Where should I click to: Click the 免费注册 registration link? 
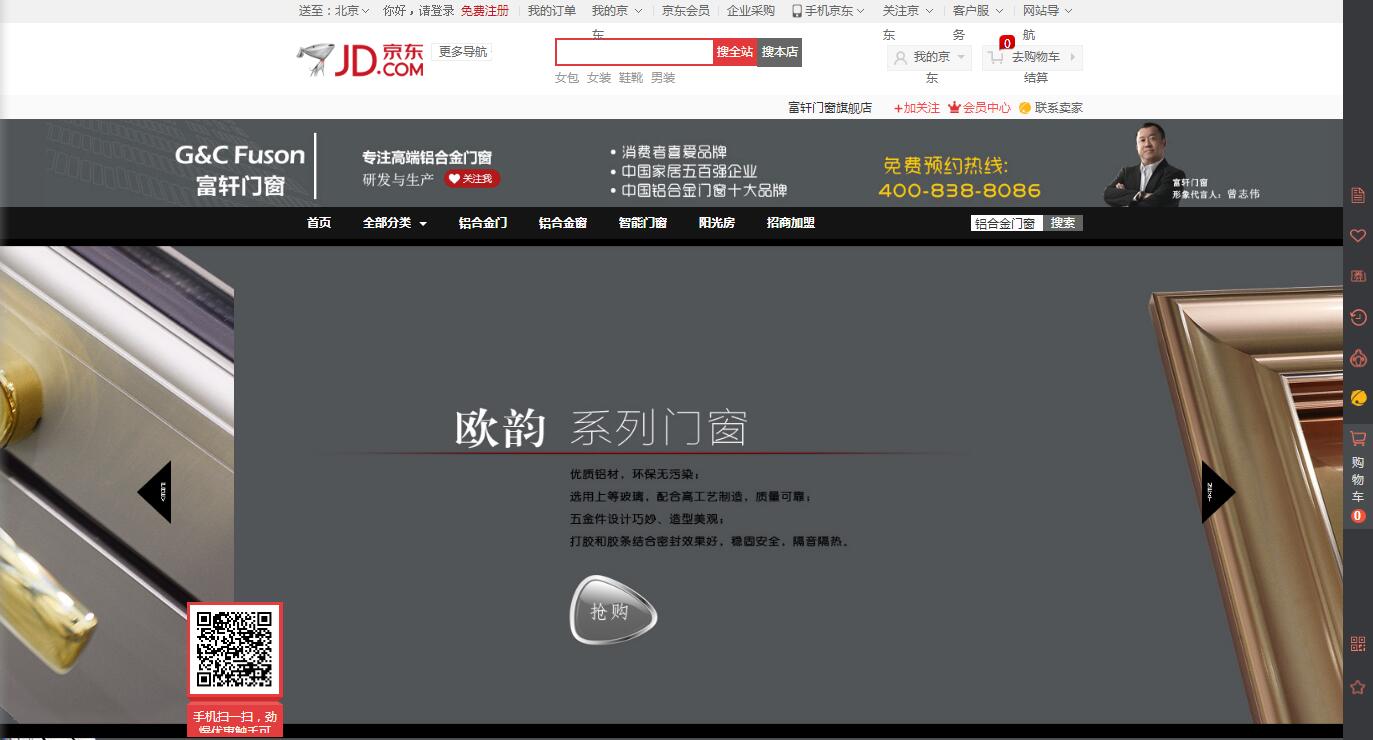(484, 11)
